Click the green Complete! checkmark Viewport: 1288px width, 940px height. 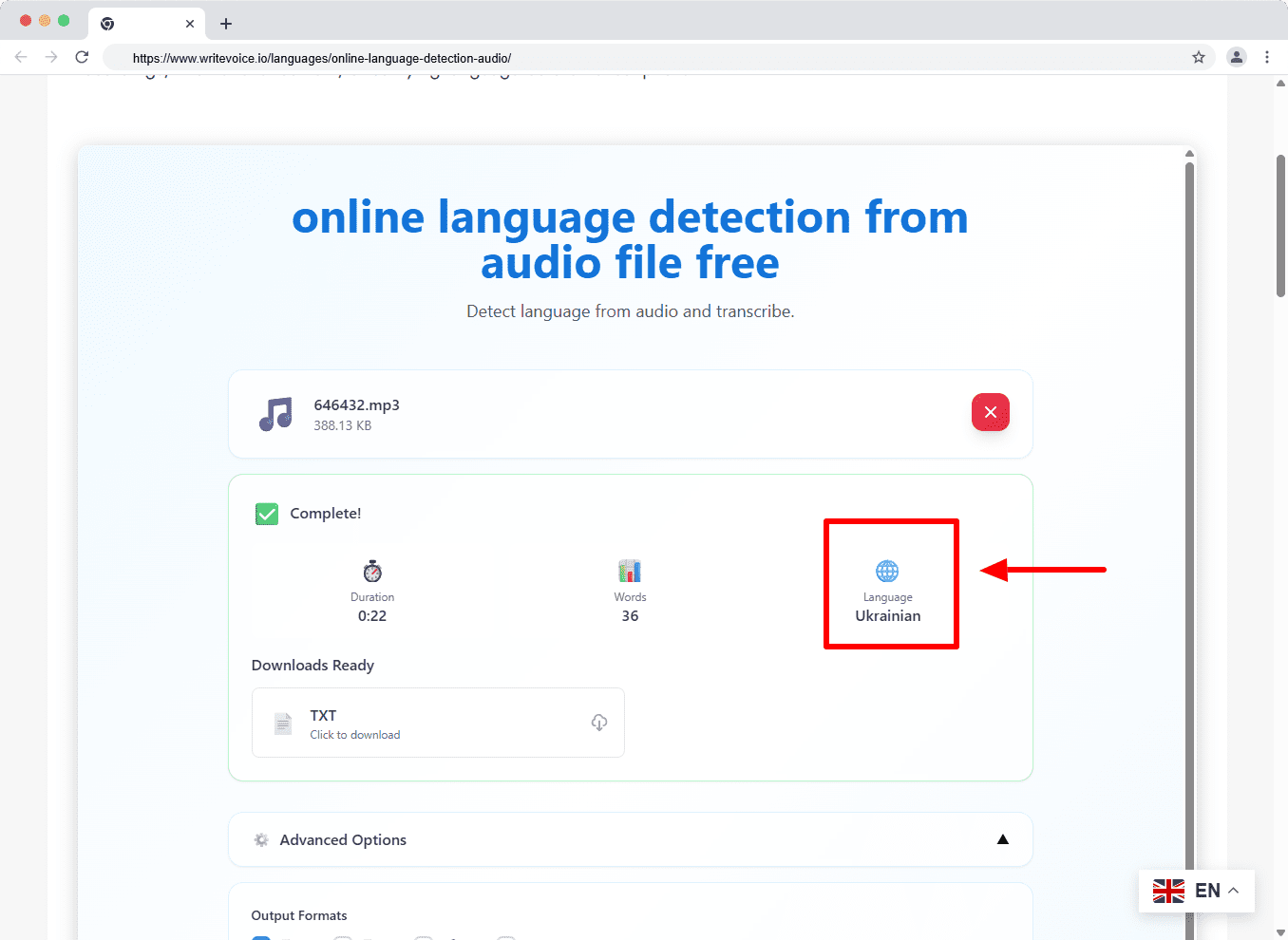pyautogui.click(x=267, y=514)
